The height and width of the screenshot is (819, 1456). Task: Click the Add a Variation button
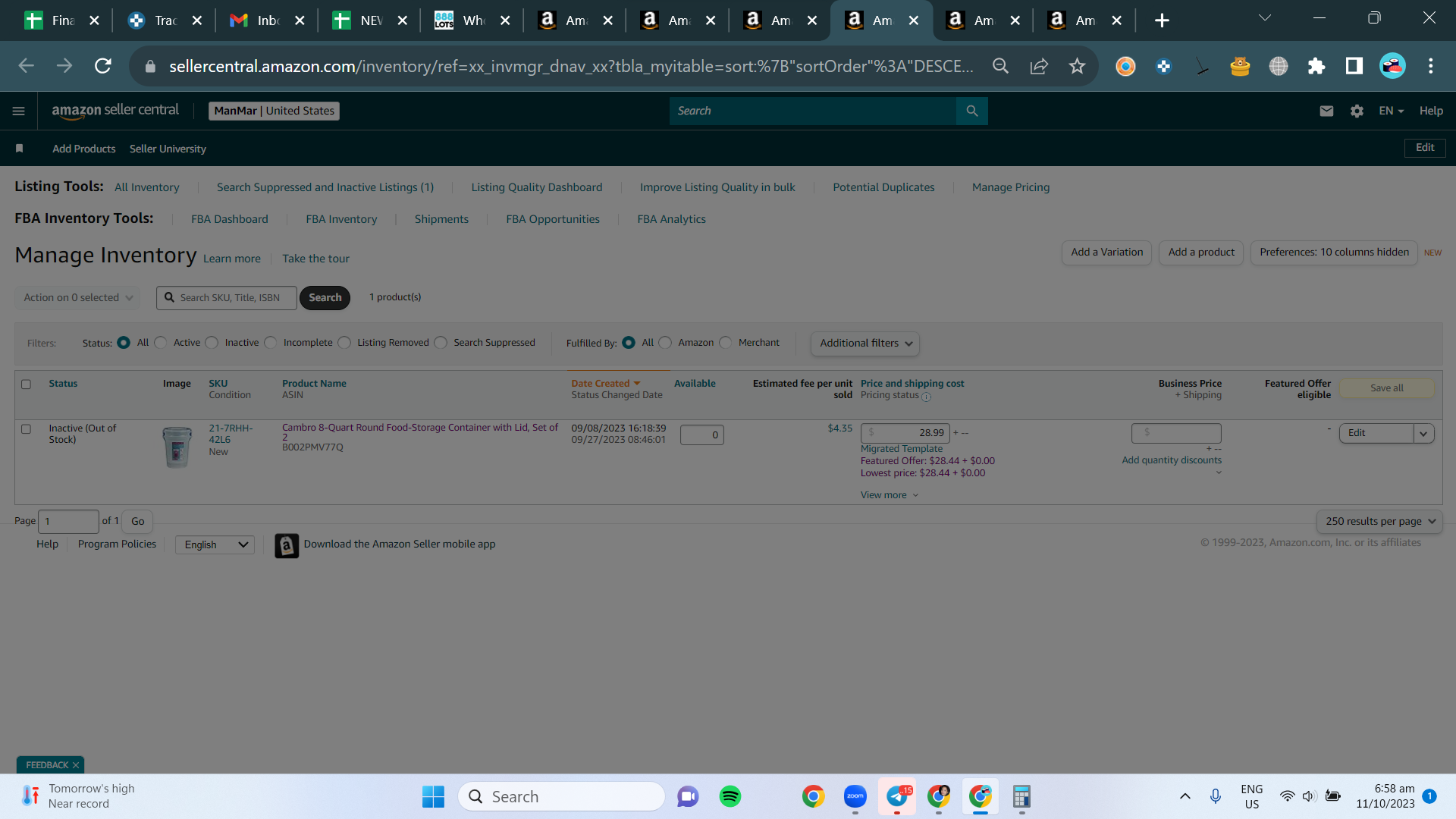click(x=1107, y=253)
